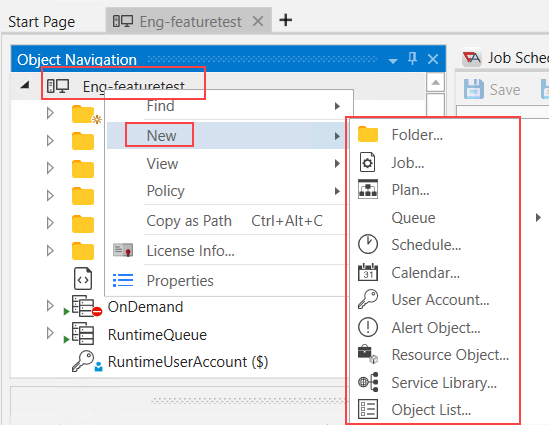Viewport: 549px width, 425px height.
Task: Expand the OnDemand queue node
Action: pos(50,306)
